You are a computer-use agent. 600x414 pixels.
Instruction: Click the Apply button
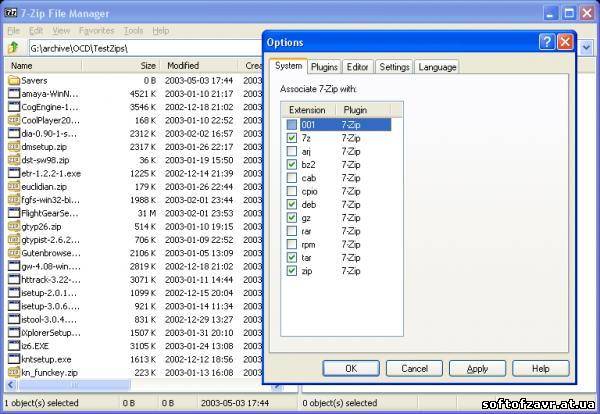pyautogui.click(x=478, y=368)
